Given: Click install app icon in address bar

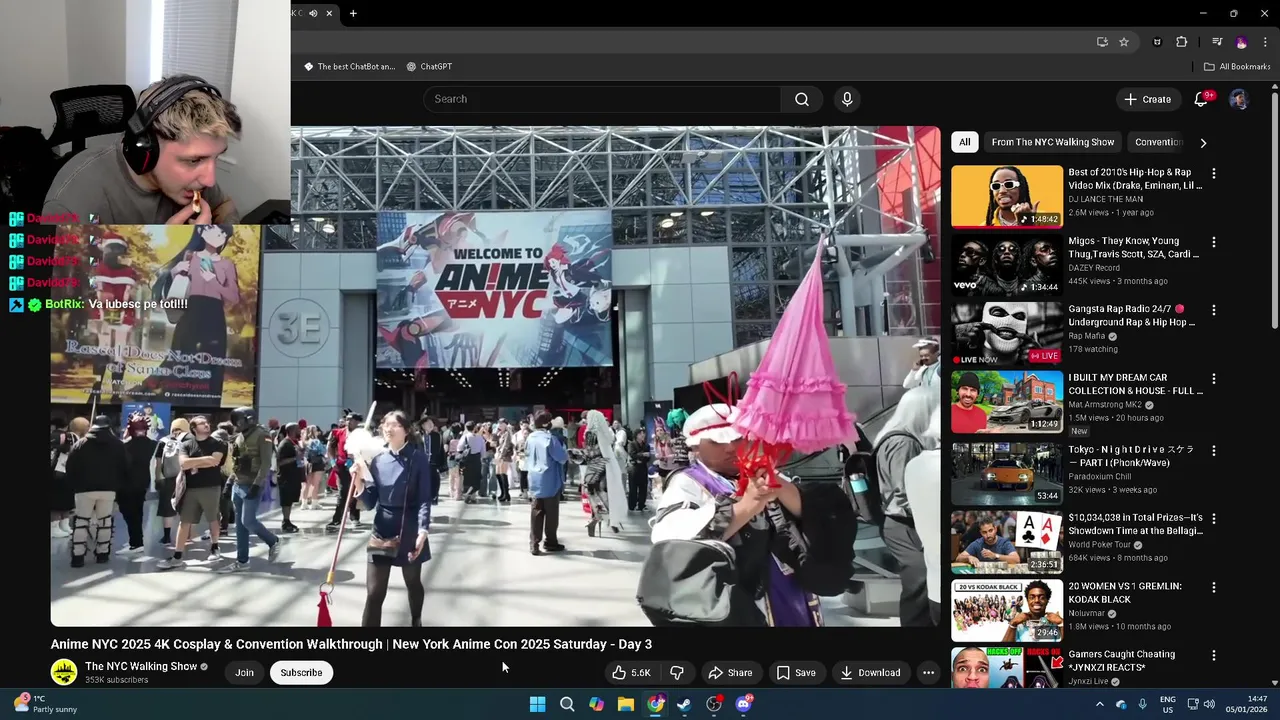Looking at the screenshot, I should (x=1102, y=42).
